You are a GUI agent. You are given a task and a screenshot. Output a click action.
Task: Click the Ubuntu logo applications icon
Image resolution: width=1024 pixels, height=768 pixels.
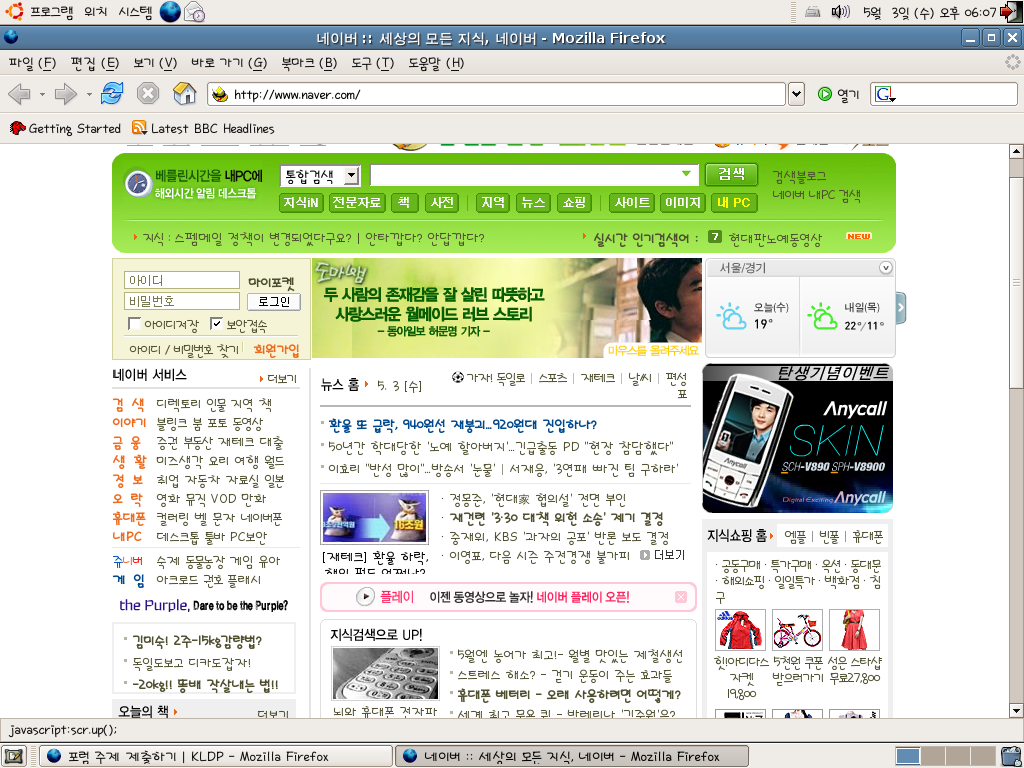coord(14,11)
